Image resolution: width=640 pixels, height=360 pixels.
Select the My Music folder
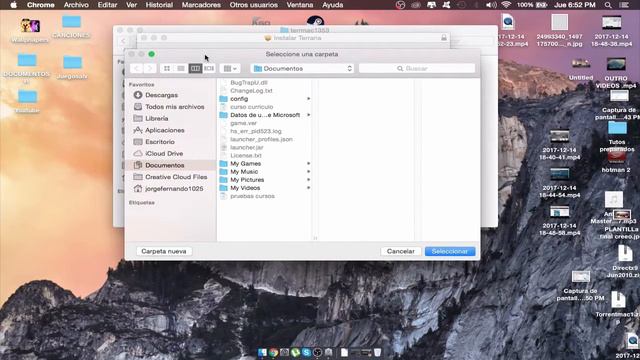(265, 172)
